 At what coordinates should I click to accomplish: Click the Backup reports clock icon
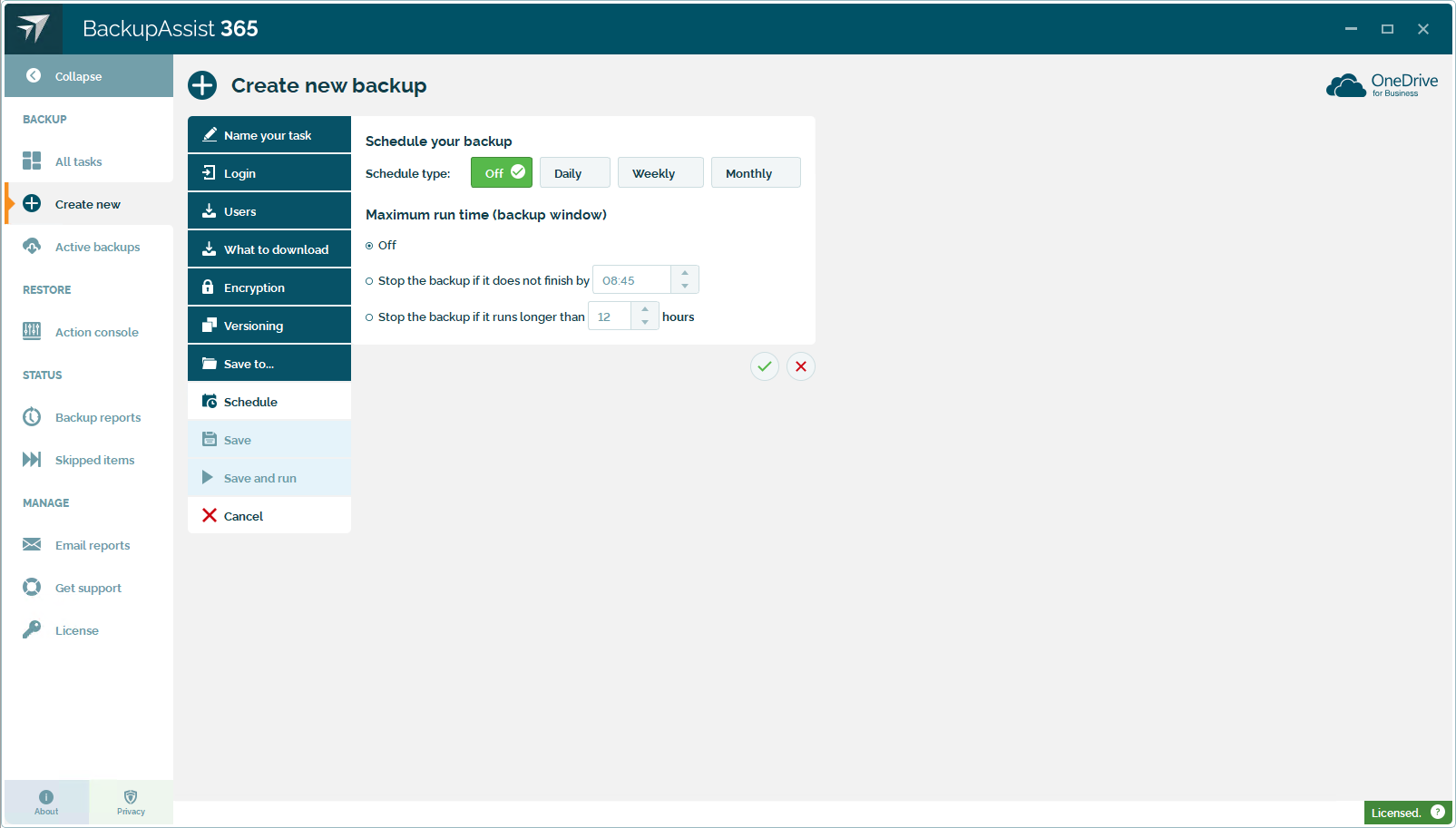tap(32, 416)
